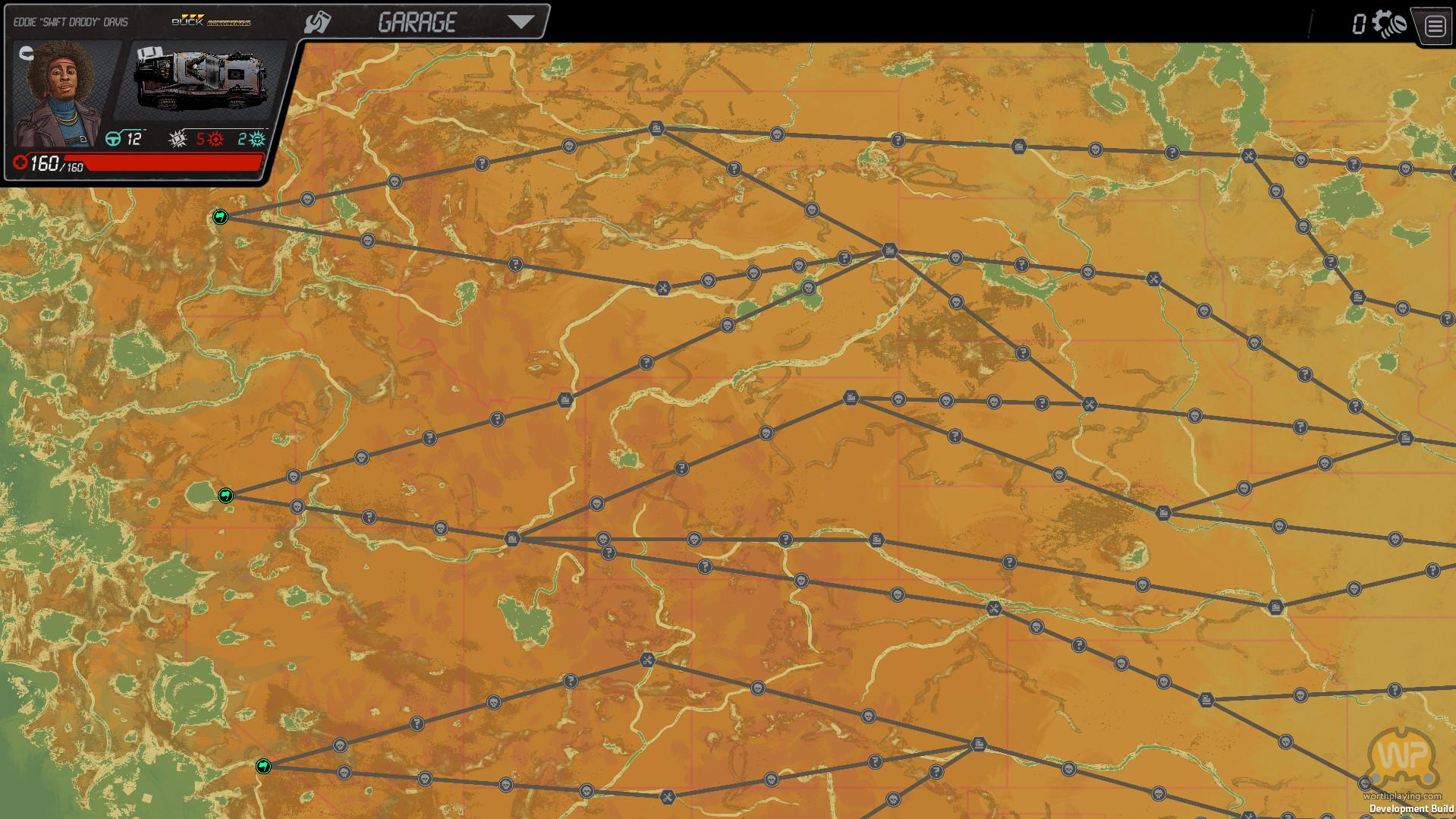The image size is (1456, 819).
Task: Click the scrap gear and screw icon
Action: pyautogui.click(x=1389, y=24)
